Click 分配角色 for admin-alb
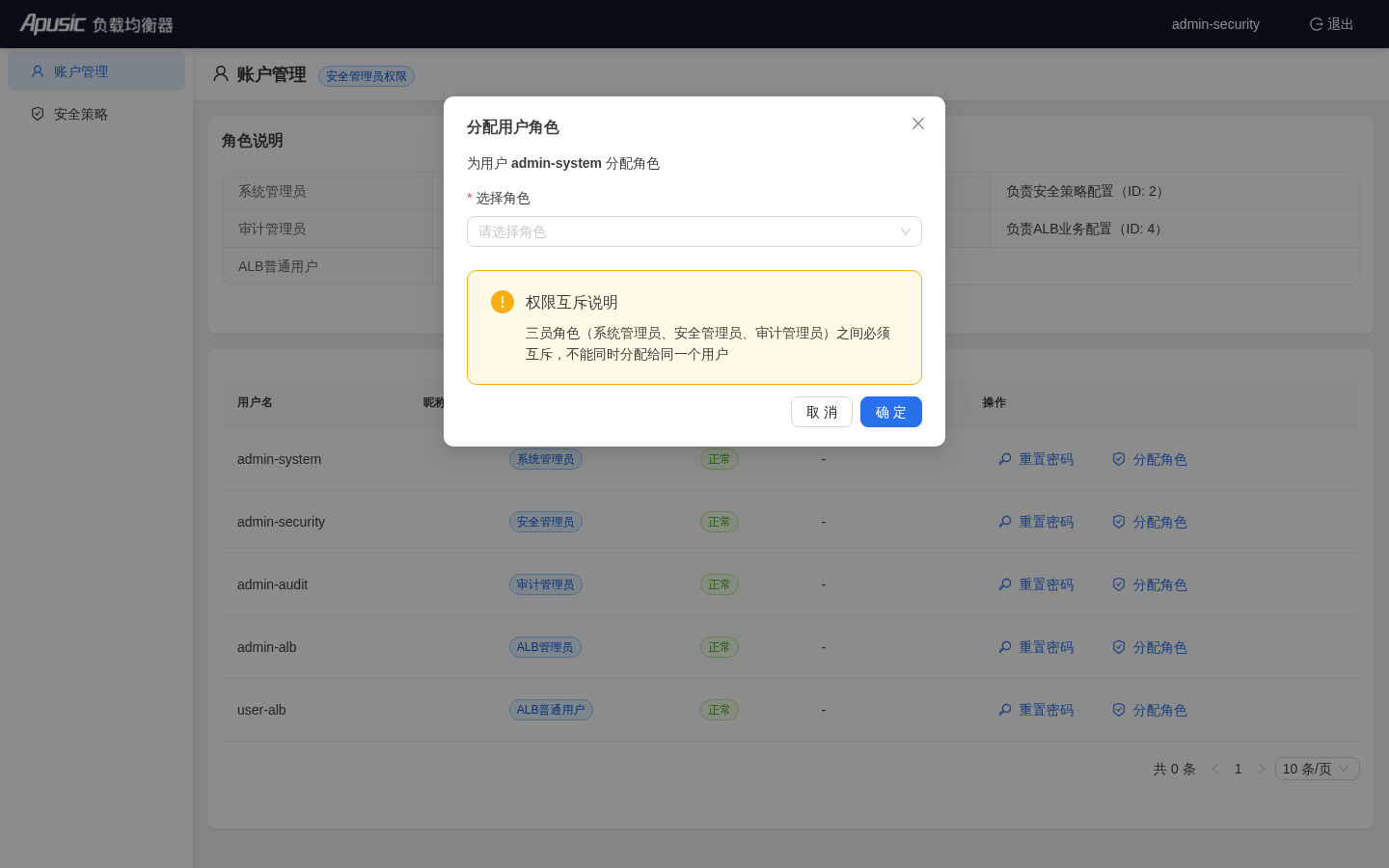 tap(1150, 647)
